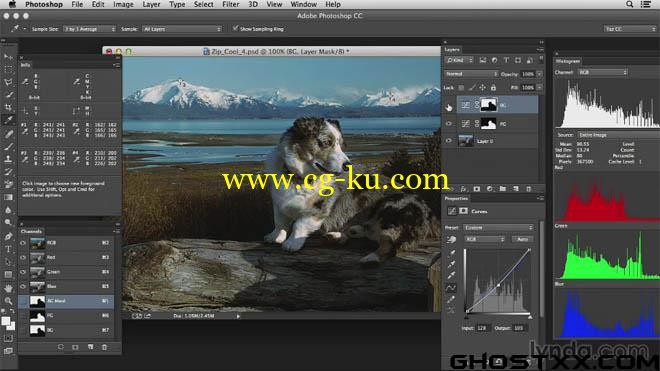Open the Image menu

(x=123, y=4)
